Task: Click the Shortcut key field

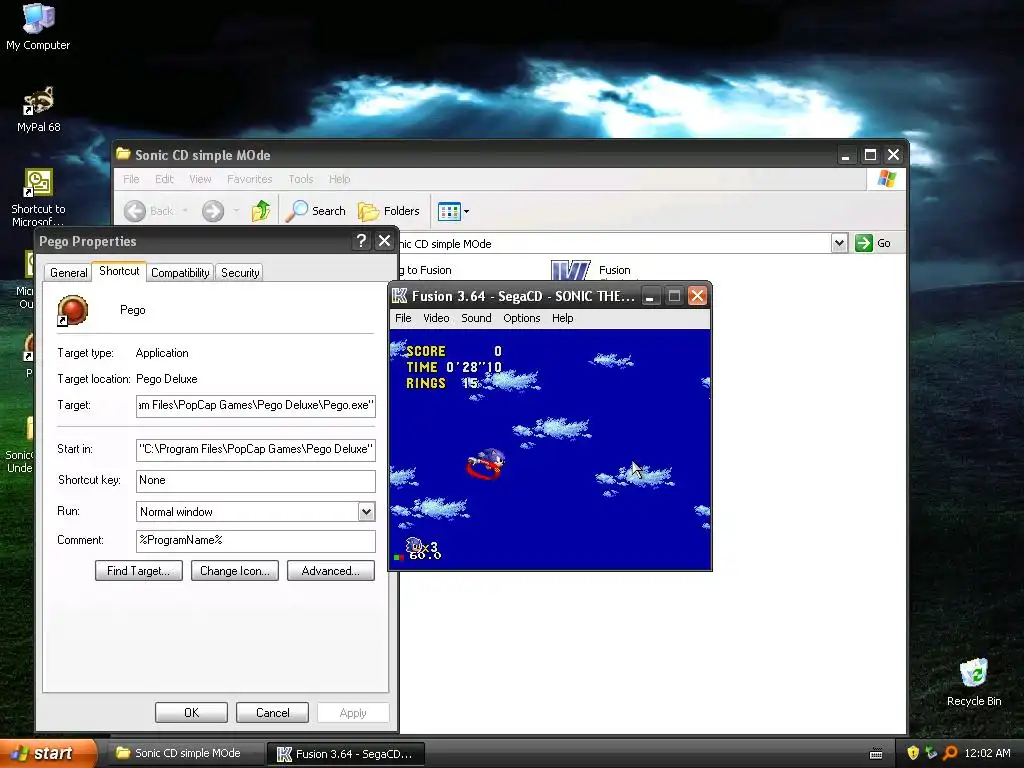Action: 255,481
